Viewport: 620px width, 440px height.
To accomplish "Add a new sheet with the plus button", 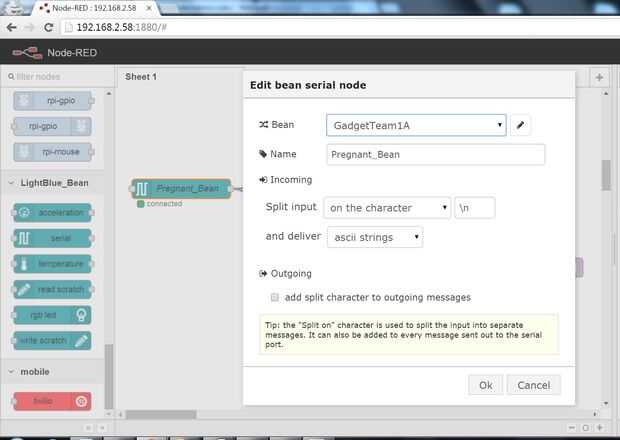I will click(599, 77).
